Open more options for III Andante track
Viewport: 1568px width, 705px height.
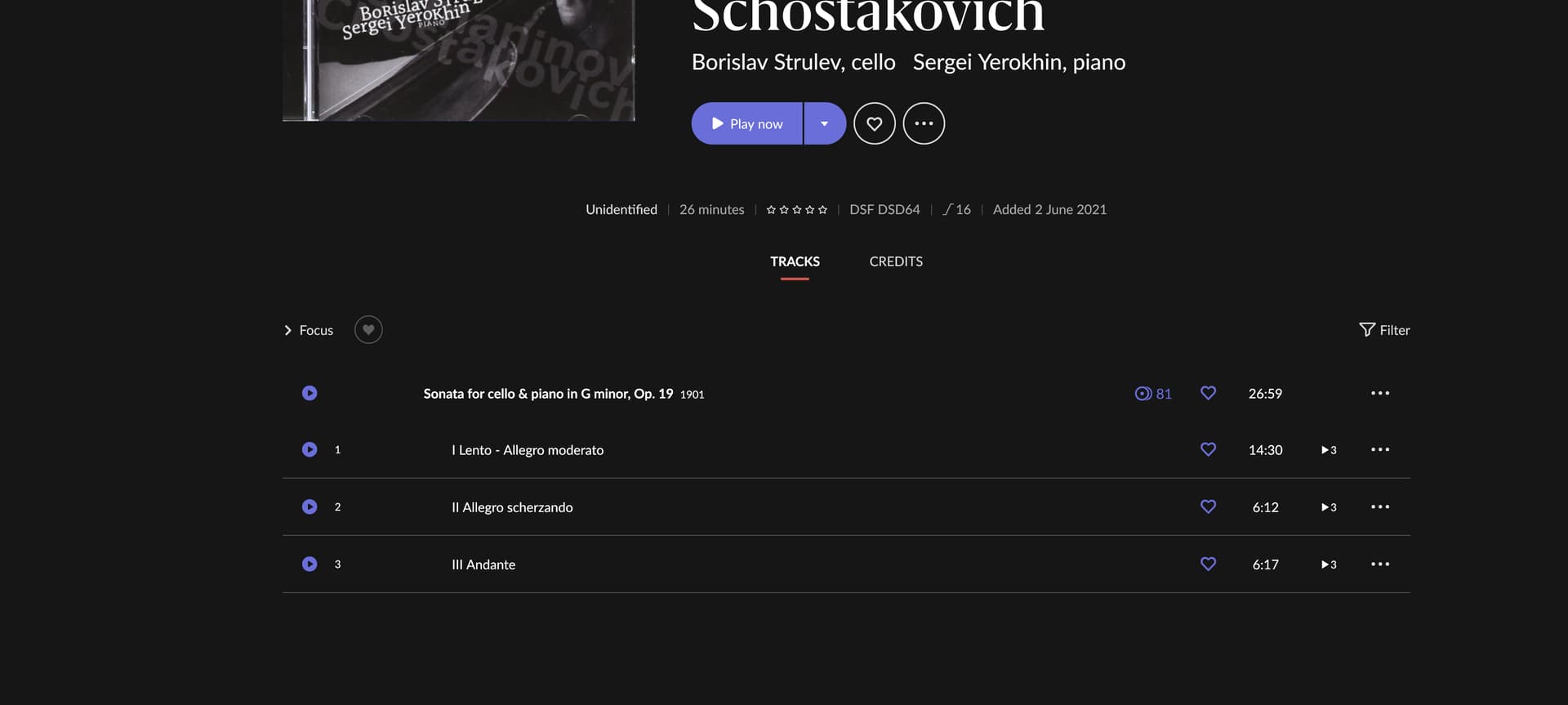point(1380,564)
